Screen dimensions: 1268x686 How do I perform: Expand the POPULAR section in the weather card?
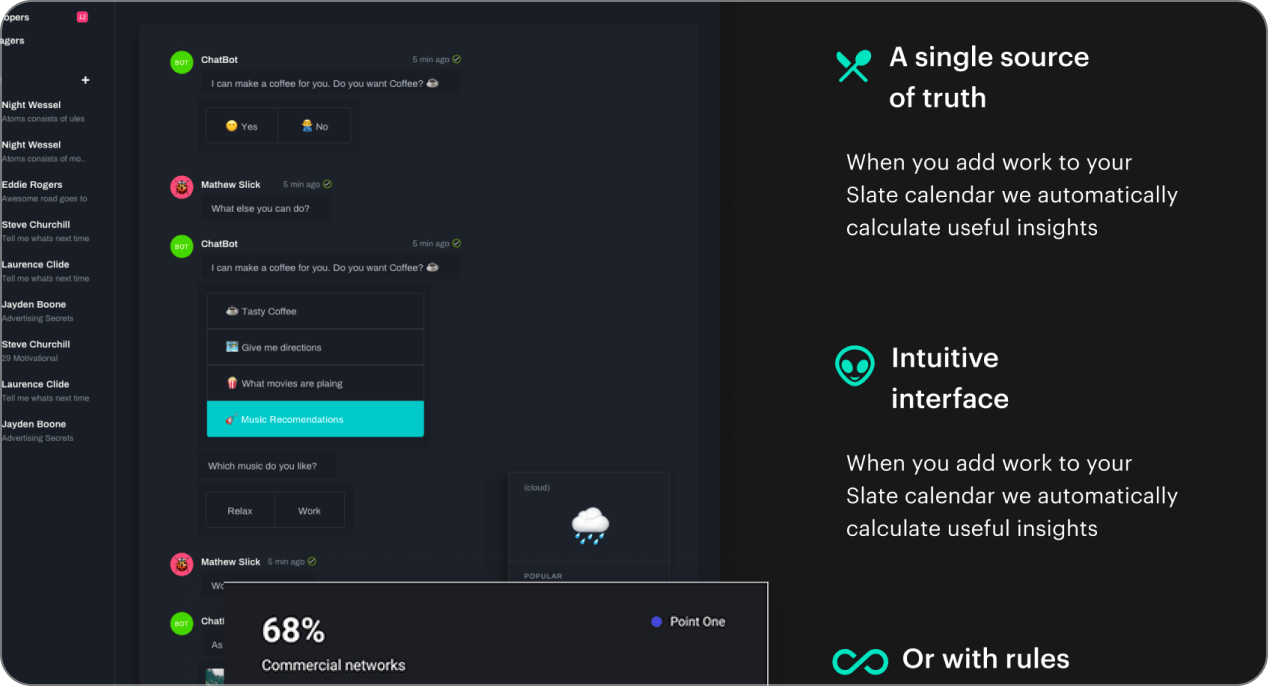pyautogui.click(x=542, y=576)
